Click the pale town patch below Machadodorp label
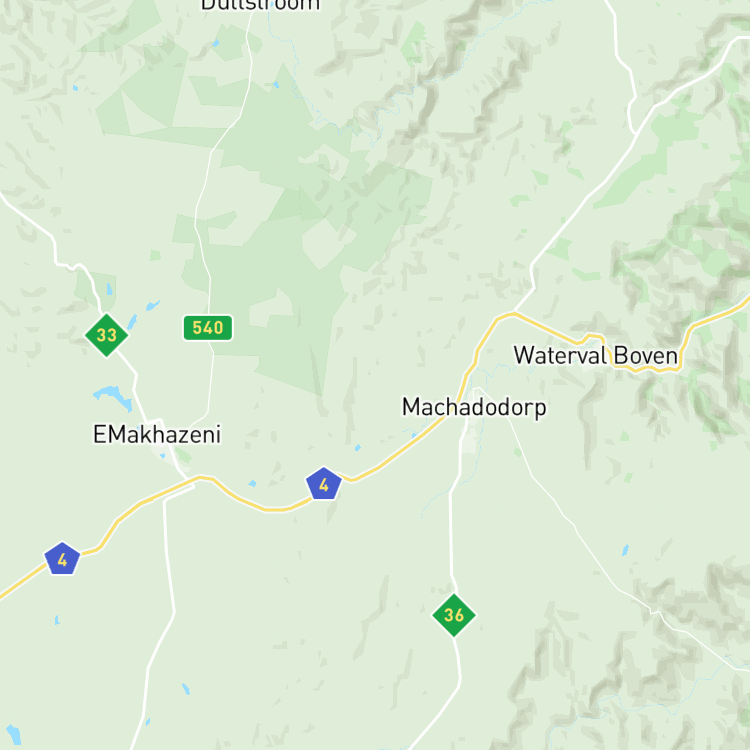 (471, 439)
